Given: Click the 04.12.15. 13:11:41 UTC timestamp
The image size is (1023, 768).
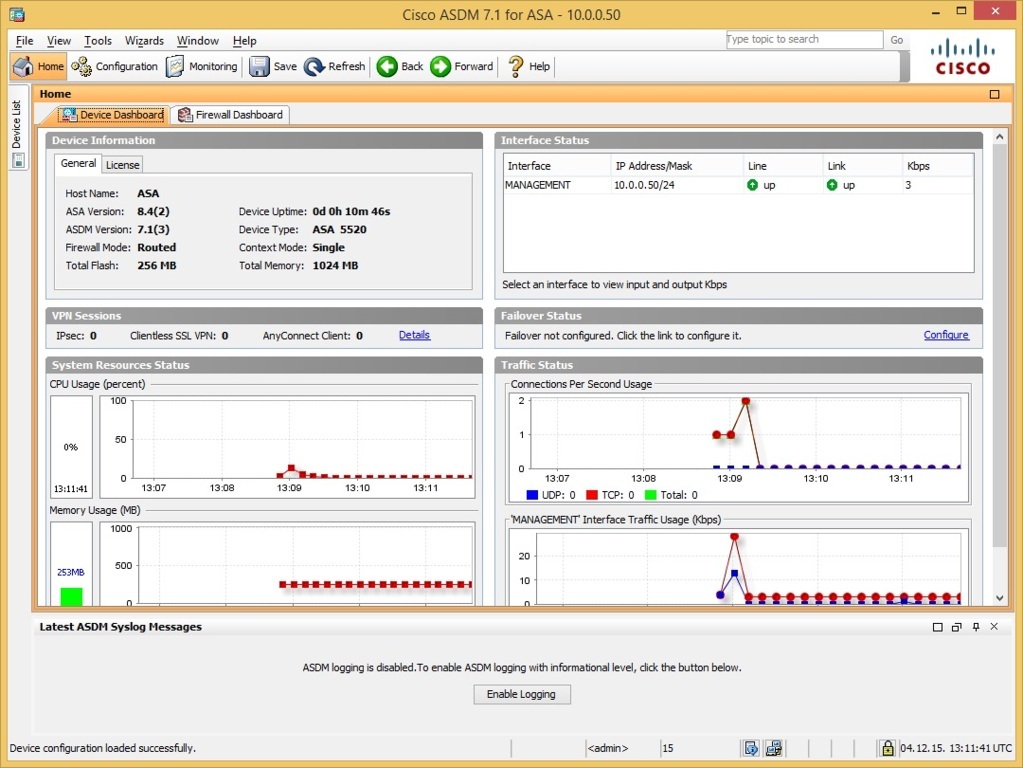Looking at the screenshot, I should coord(956,748).
